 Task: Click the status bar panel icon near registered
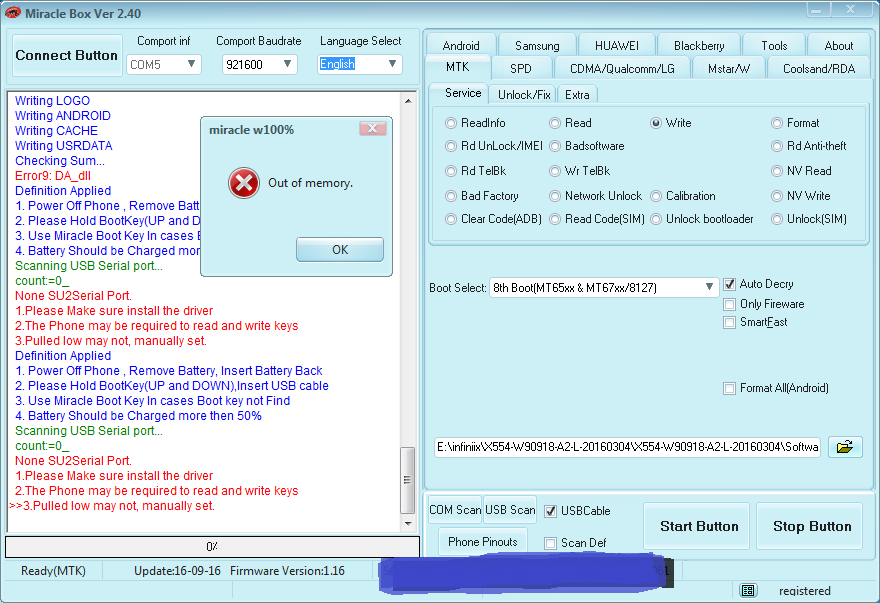748,590
